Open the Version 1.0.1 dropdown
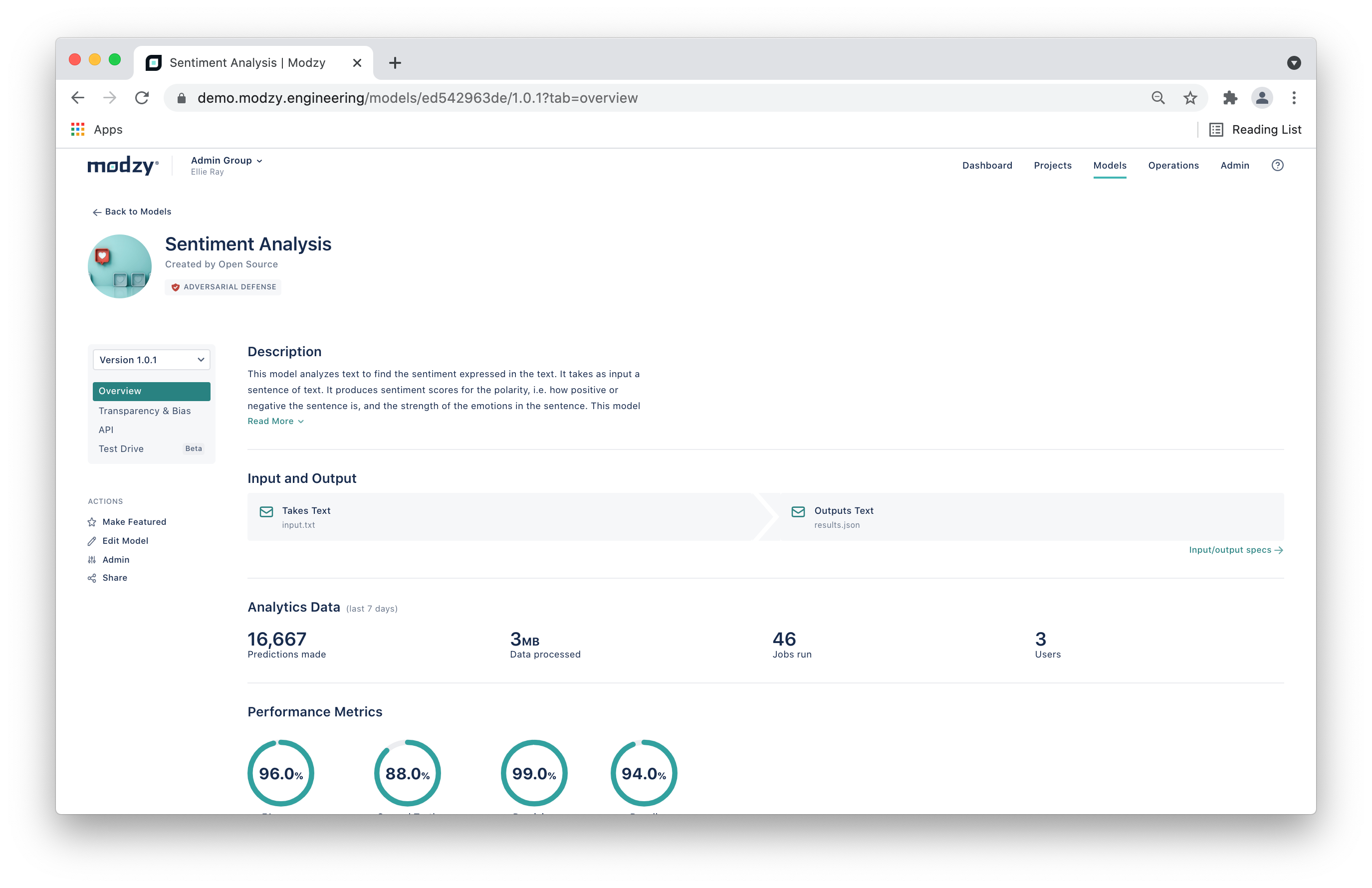This screenshot has height=888, width=1372. [x=151, y=360]
